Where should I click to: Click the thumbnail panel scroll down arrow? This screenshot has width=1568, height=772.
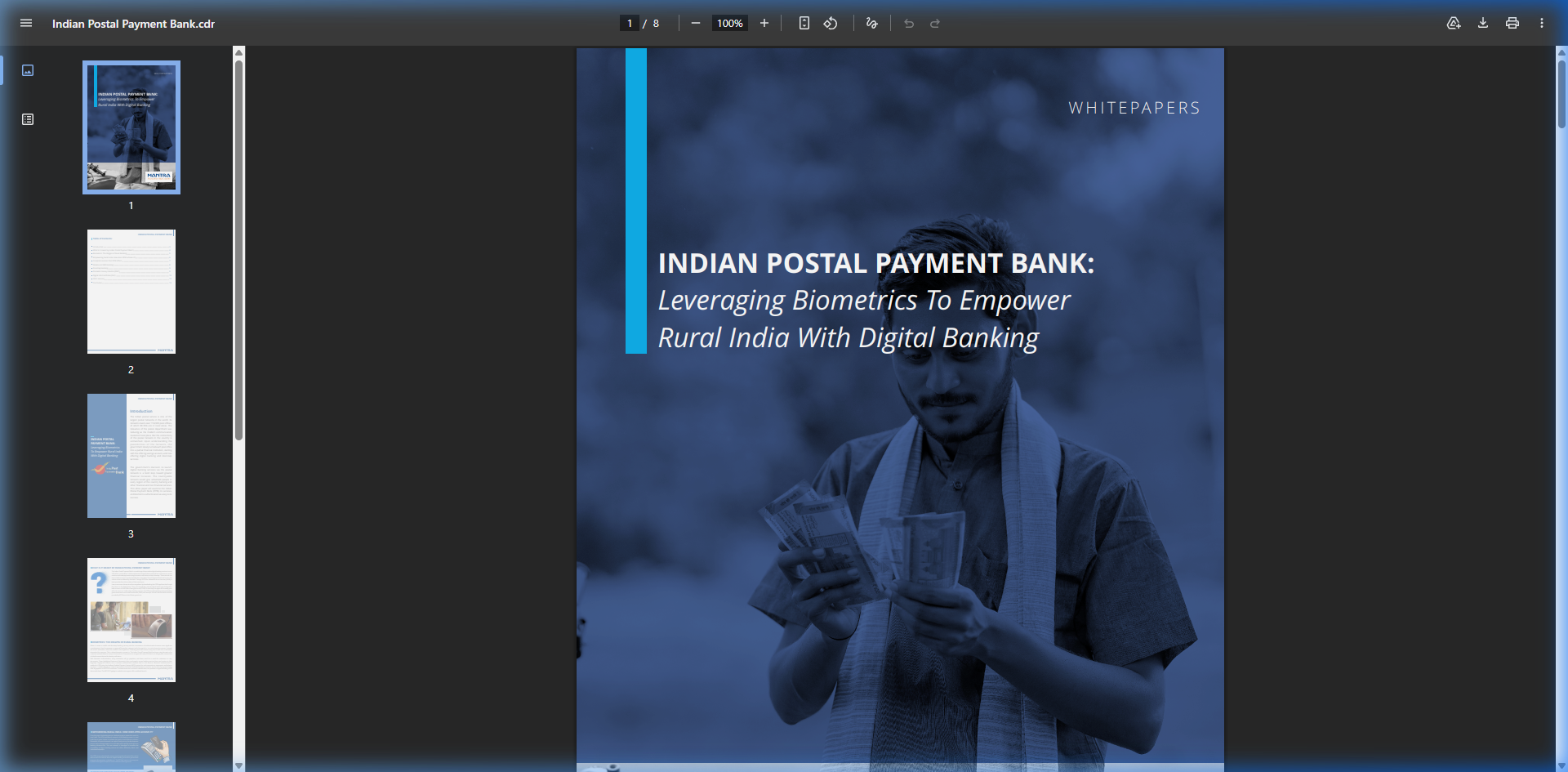pos(239,765)
